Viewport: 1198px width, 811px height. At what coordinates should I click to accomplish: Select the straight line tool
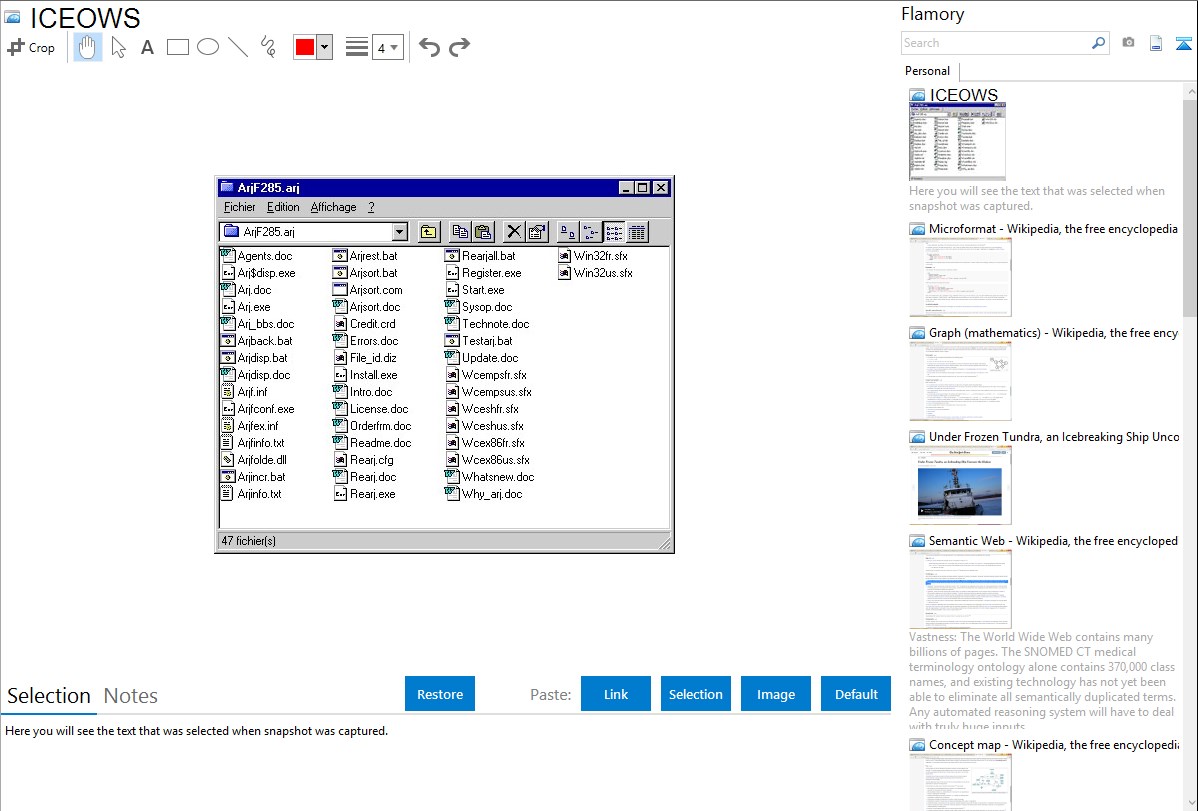tap(238, 47)
